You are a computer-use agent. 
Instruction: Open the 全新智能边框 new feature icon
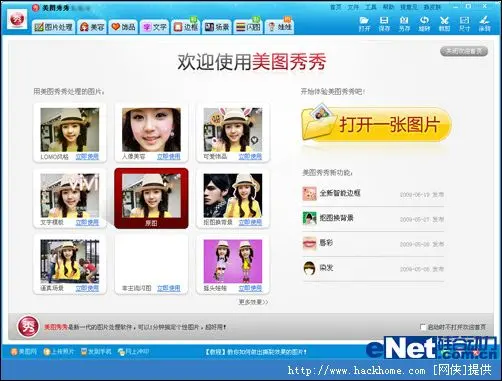tap(309, 194)
